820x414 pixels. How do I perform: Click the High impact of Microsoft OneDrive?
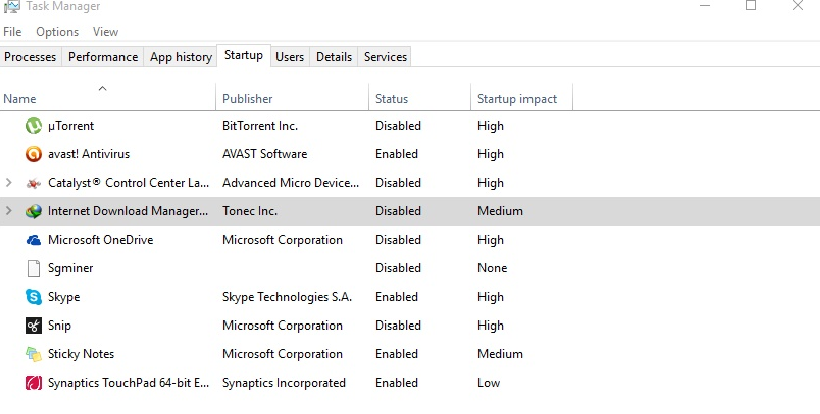491,240
